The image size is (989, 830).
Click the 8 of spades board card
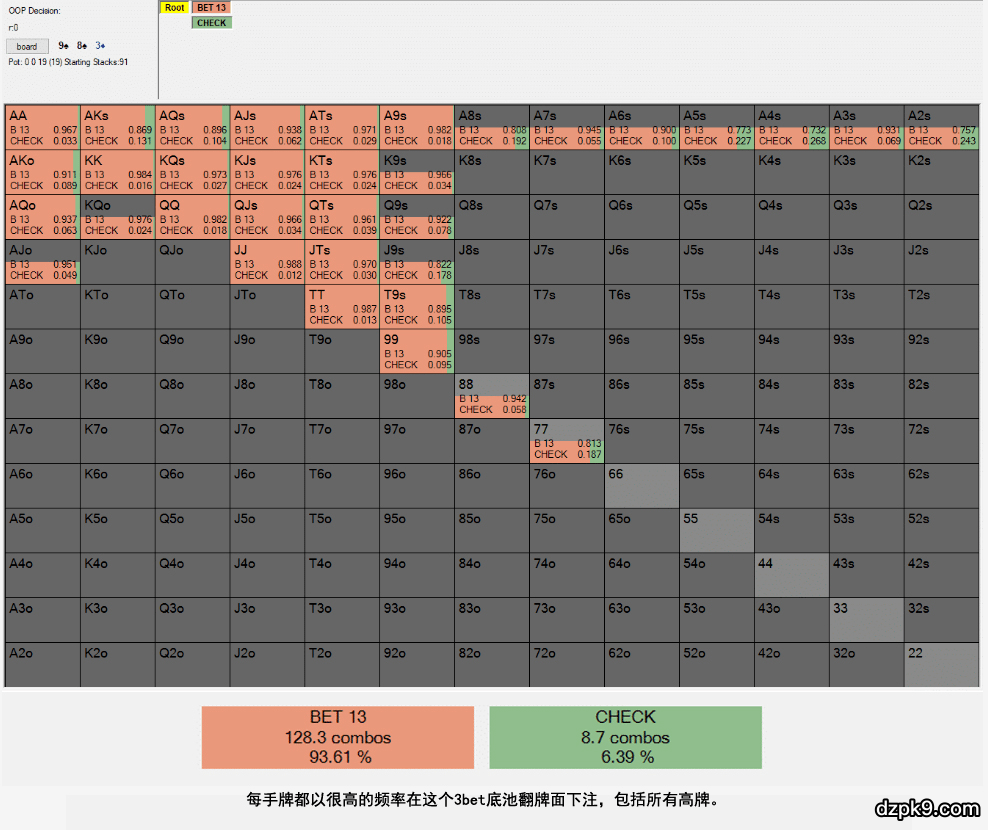click(x=82, y=46)
